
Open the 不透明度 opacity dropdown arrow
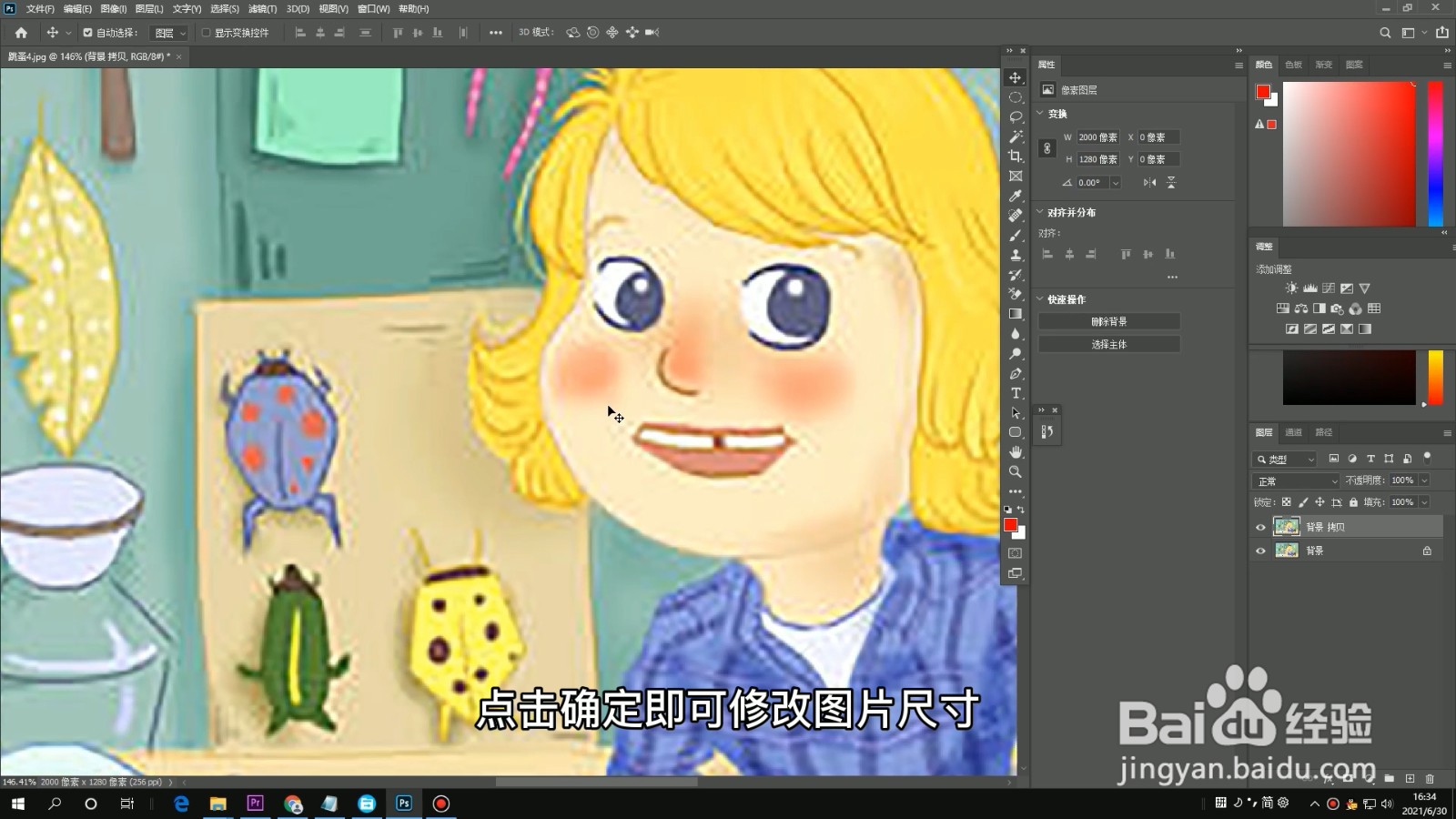tap(1424, 480)
